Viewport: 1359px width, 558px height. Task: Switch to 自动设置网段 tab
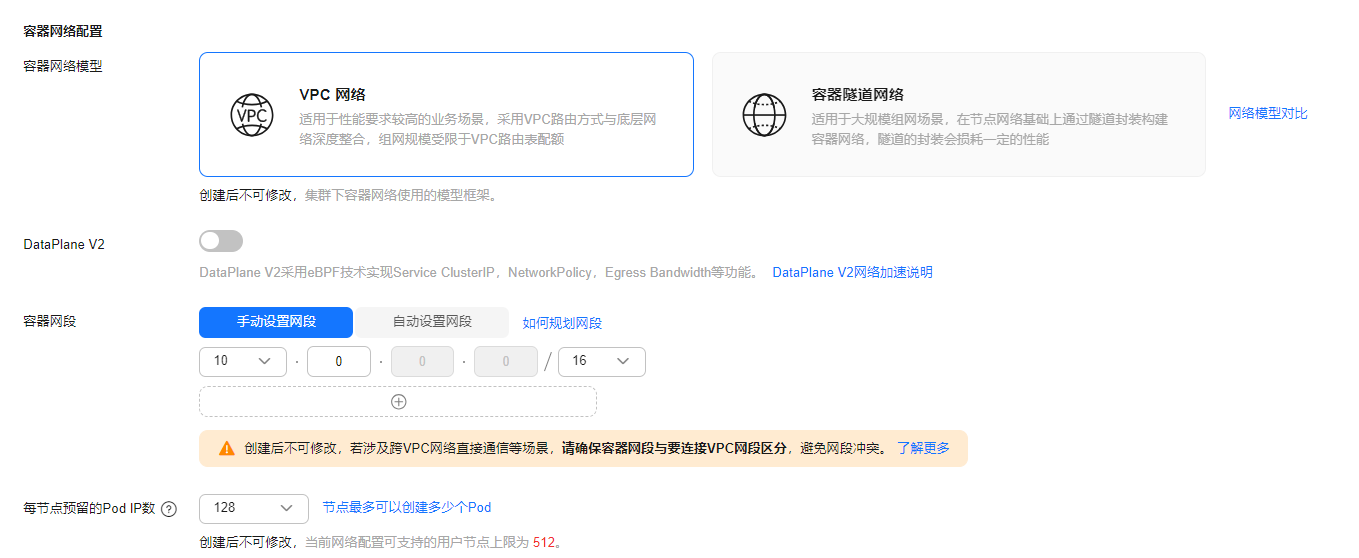coord(432,322)
